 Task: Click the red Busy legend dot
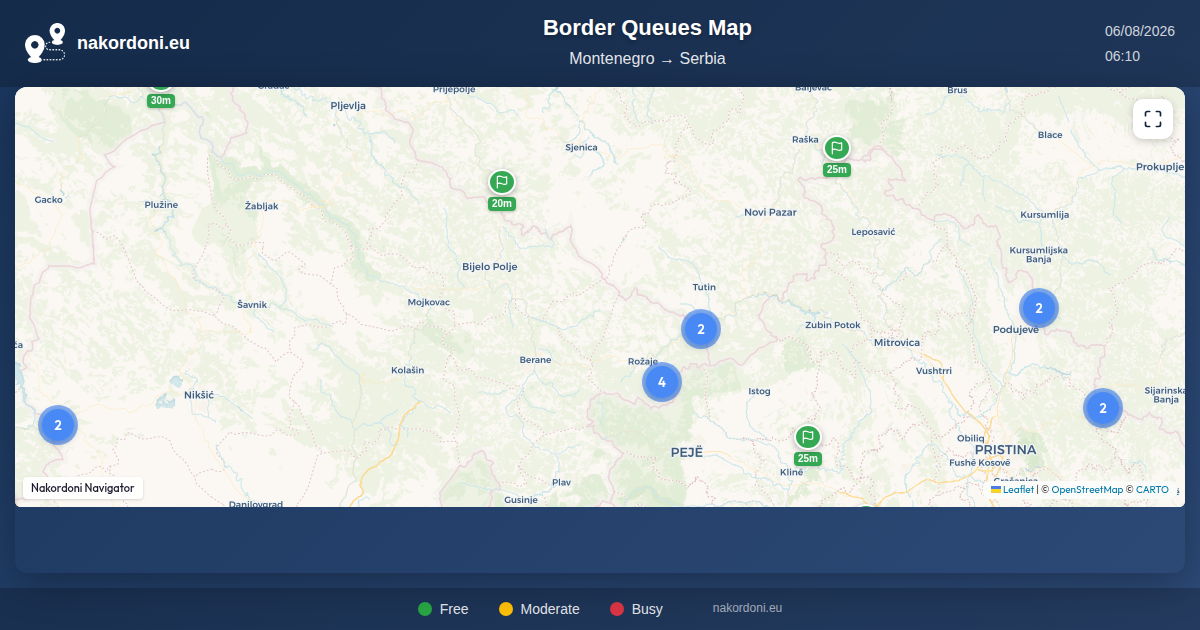617,609
